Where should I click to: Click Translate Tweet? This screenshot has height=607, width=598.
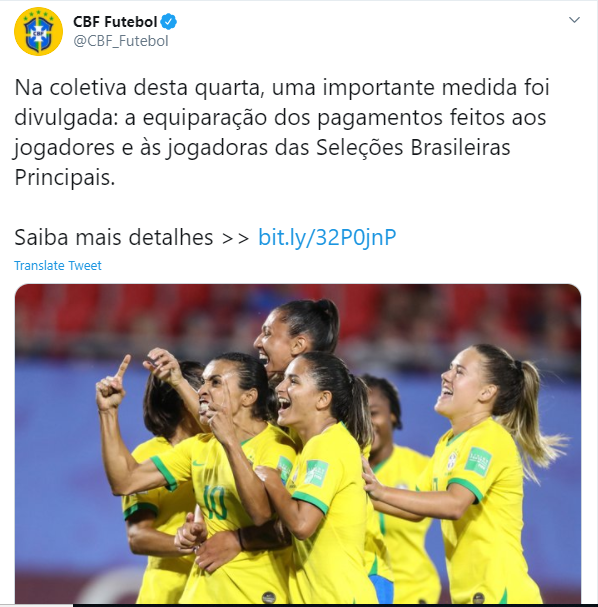click(x=58, y=266)
